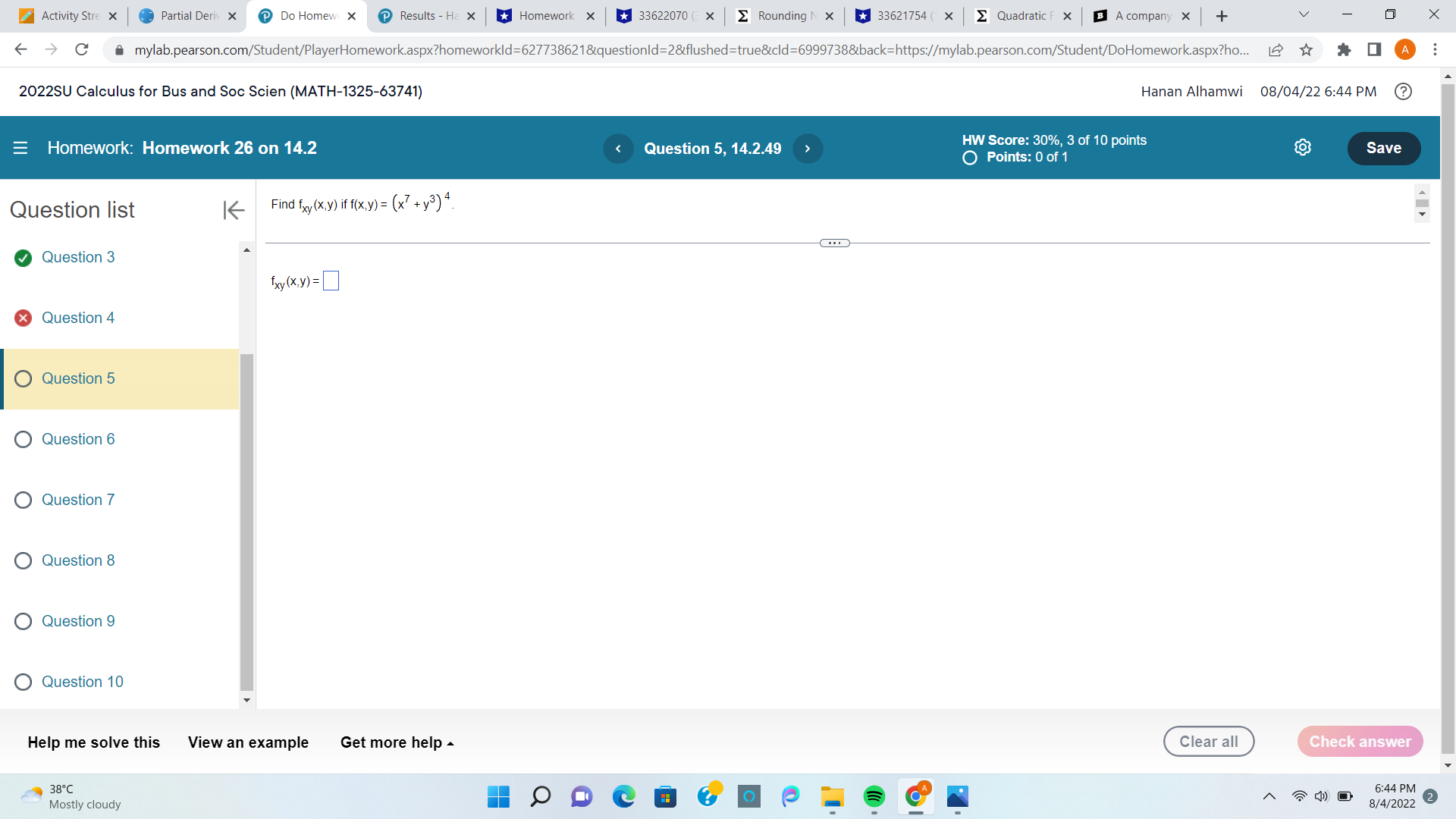This screenshot has height=819, width=1456.
Task: Click the fxy(x,y) answer input box
Action: click(331, 281)
